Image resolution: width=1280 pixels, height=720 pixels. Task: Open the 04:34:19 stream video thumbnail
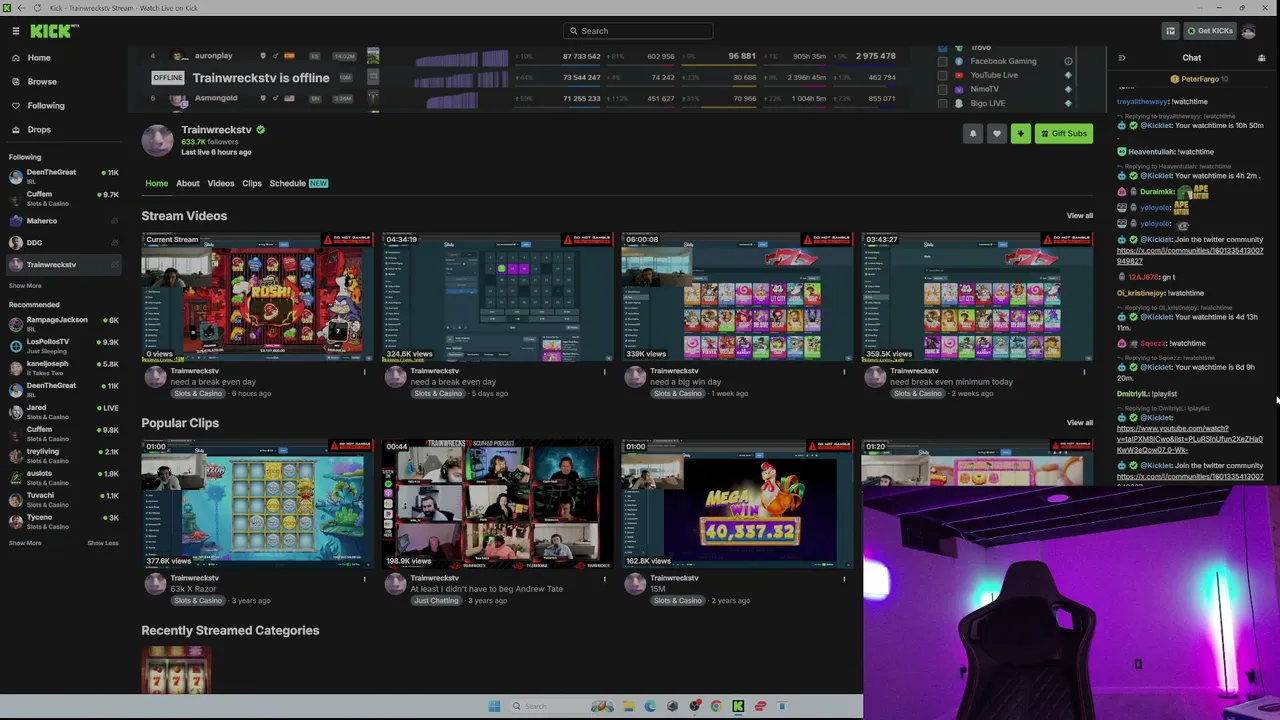tap(497, 296)
